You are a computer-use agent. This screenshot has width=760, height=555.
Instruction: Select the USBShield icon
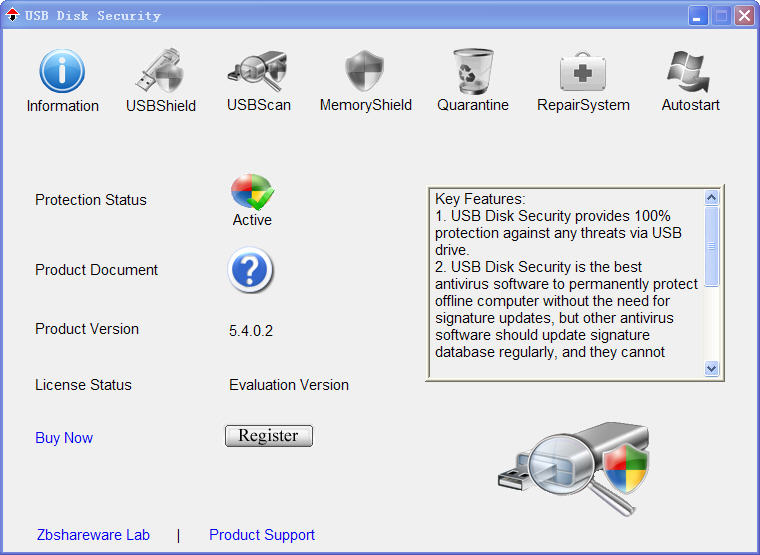click(160, 72)
